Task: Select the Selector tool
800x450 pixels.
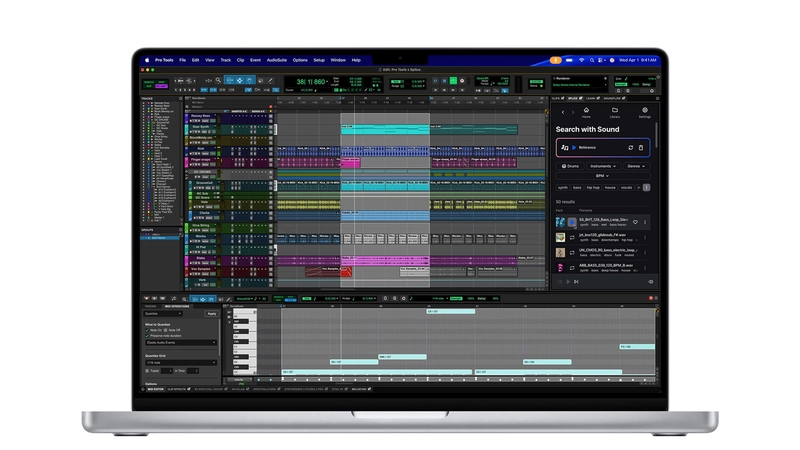Action: [x=239, y=81]
